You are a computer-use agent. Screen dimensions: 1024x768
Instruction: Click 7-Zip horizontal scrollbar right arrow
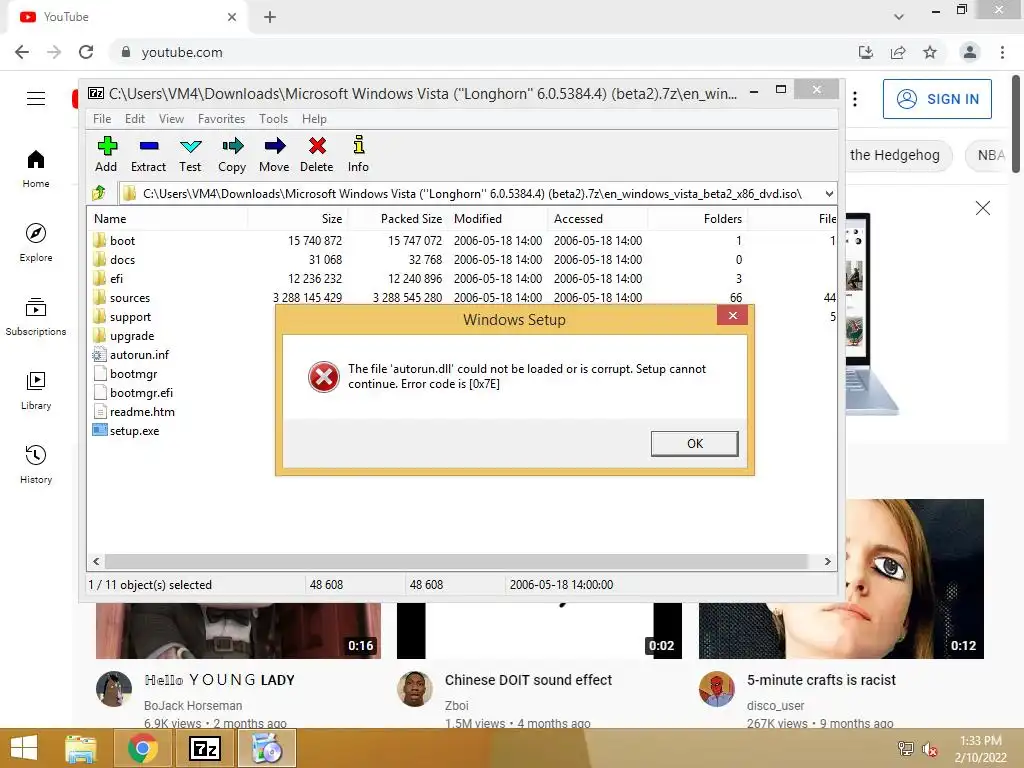pos(827,561)
